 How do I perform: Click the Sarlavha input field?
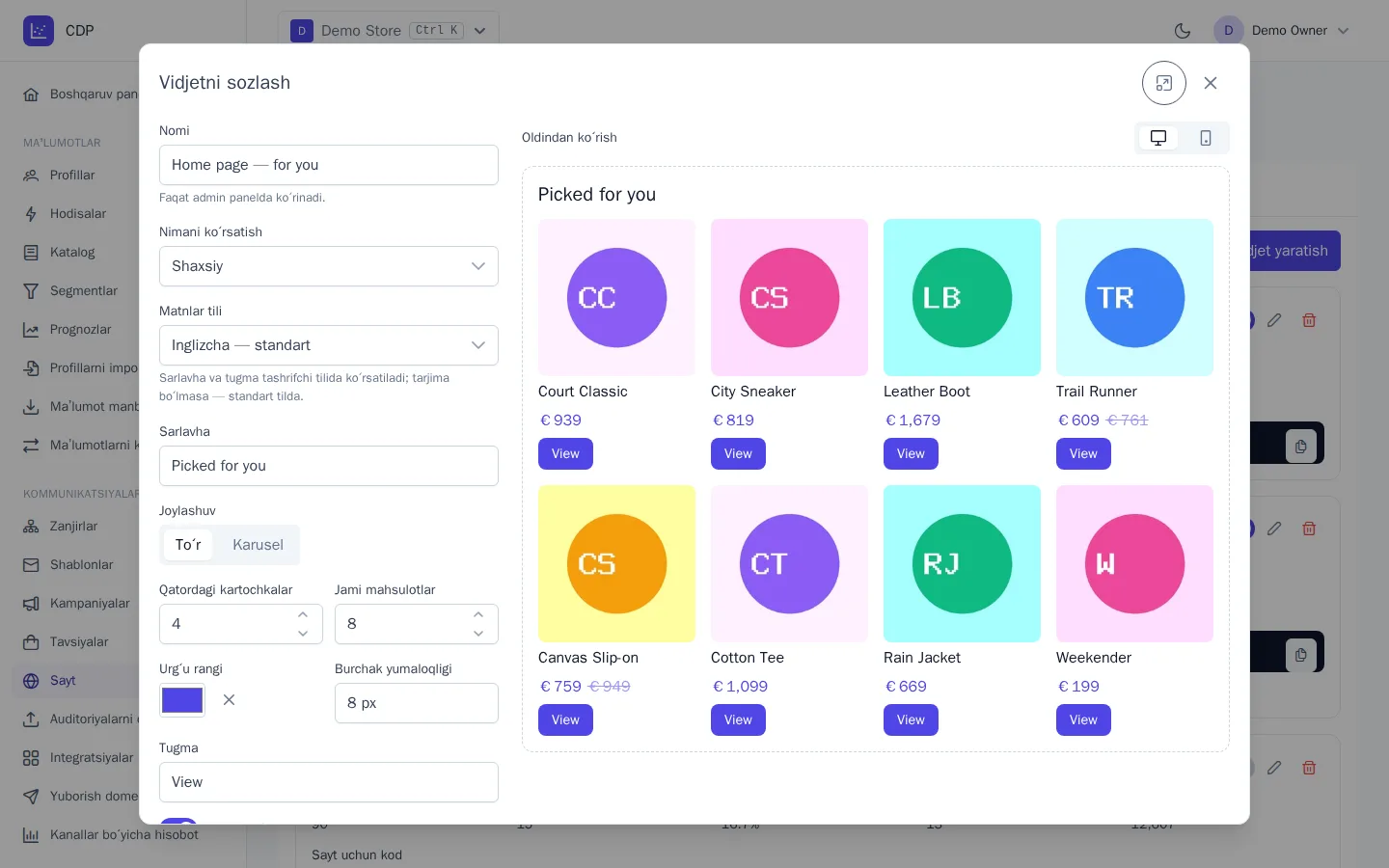click(329, 466)
